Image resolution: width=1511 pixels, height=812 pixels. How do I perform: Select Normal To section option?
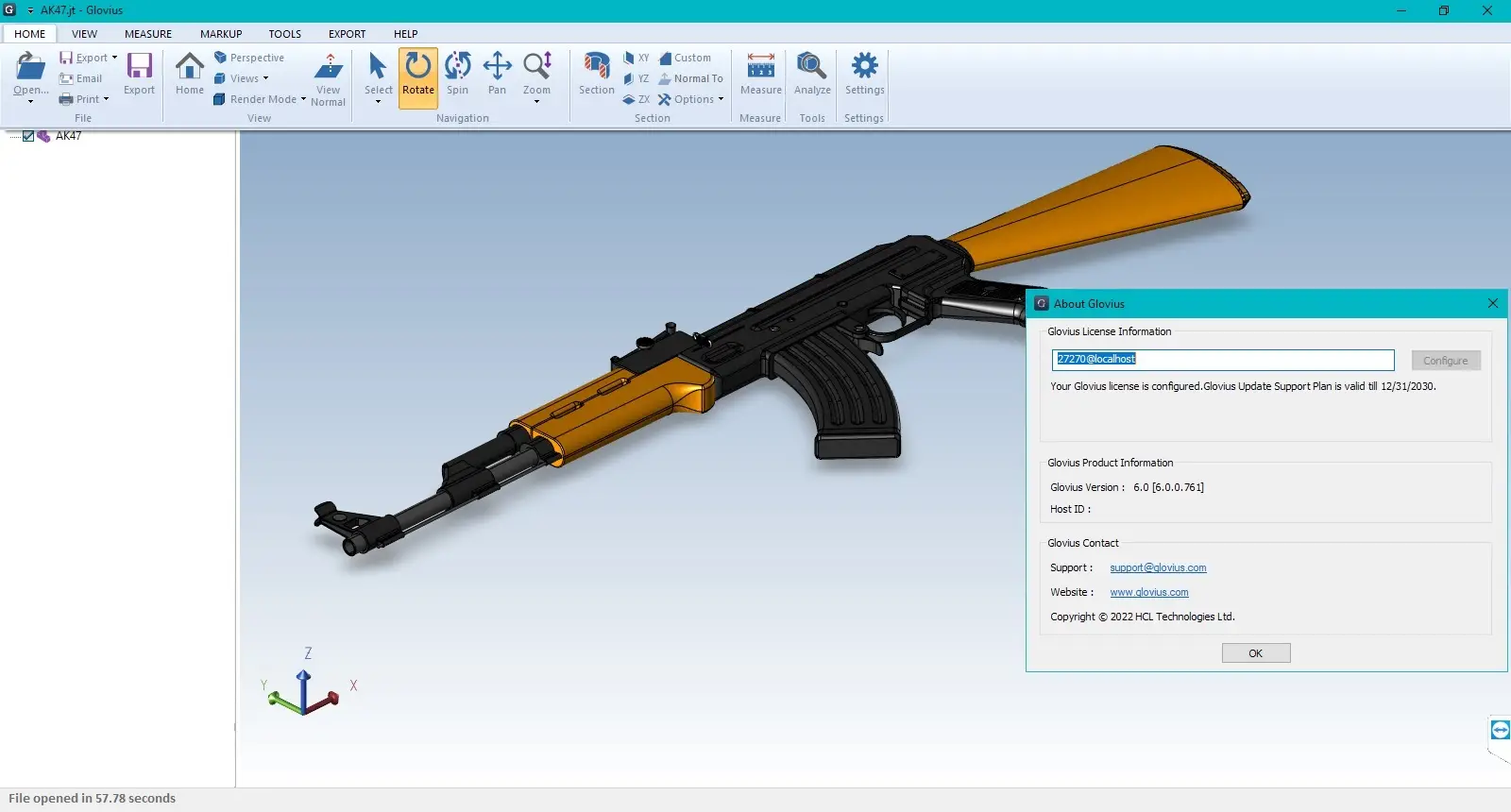(x=691, y=78)
